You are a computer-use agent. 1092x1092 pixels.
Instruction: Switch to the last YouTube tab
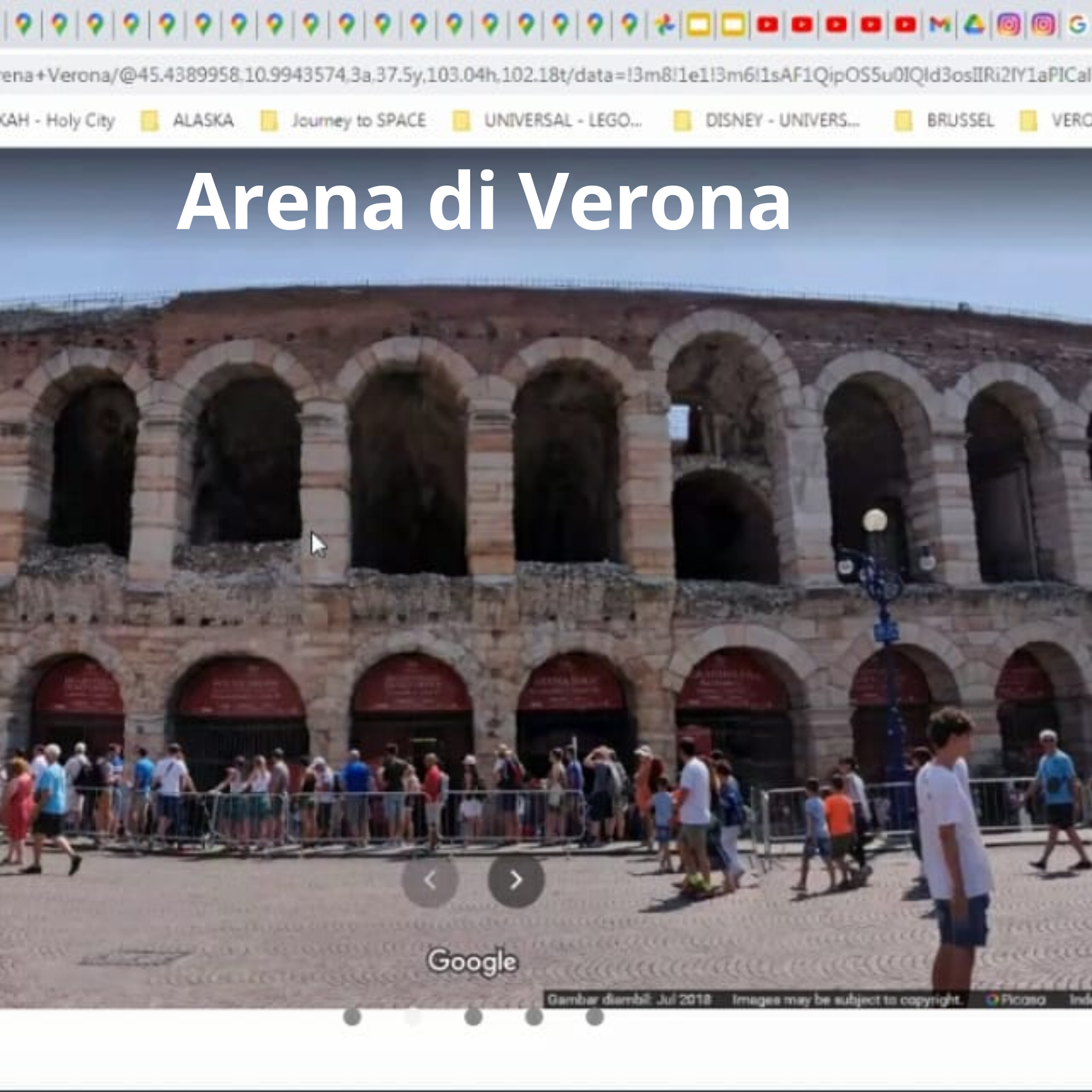click(905, 25)
